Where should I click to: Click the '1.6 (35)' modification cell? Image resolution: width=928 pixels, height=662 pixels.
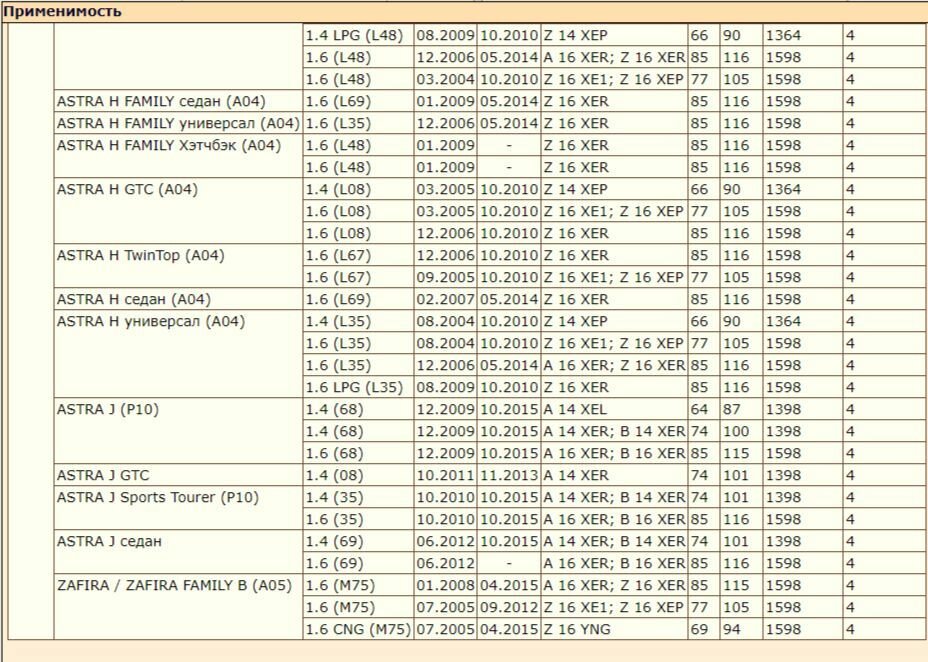(358, 519)
